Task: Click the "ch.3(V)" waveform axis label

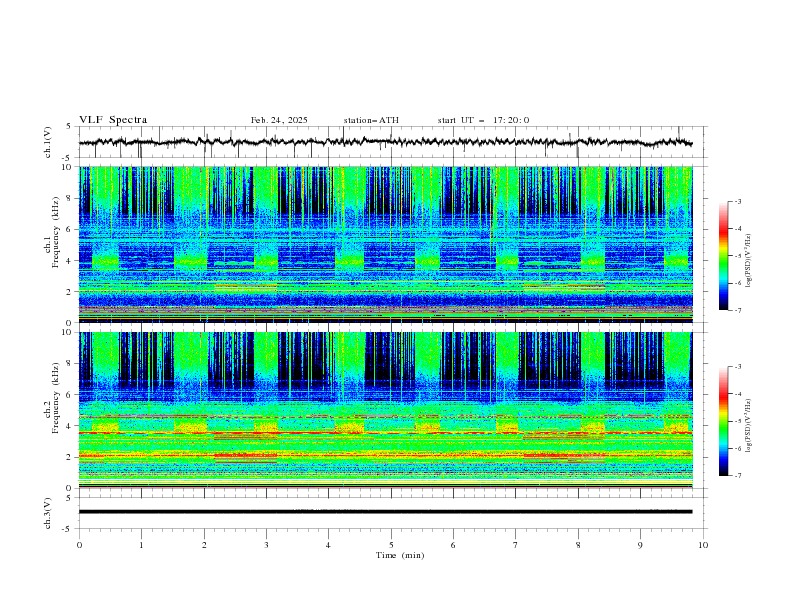Action: pyautogui.click(x=48, y=513)
